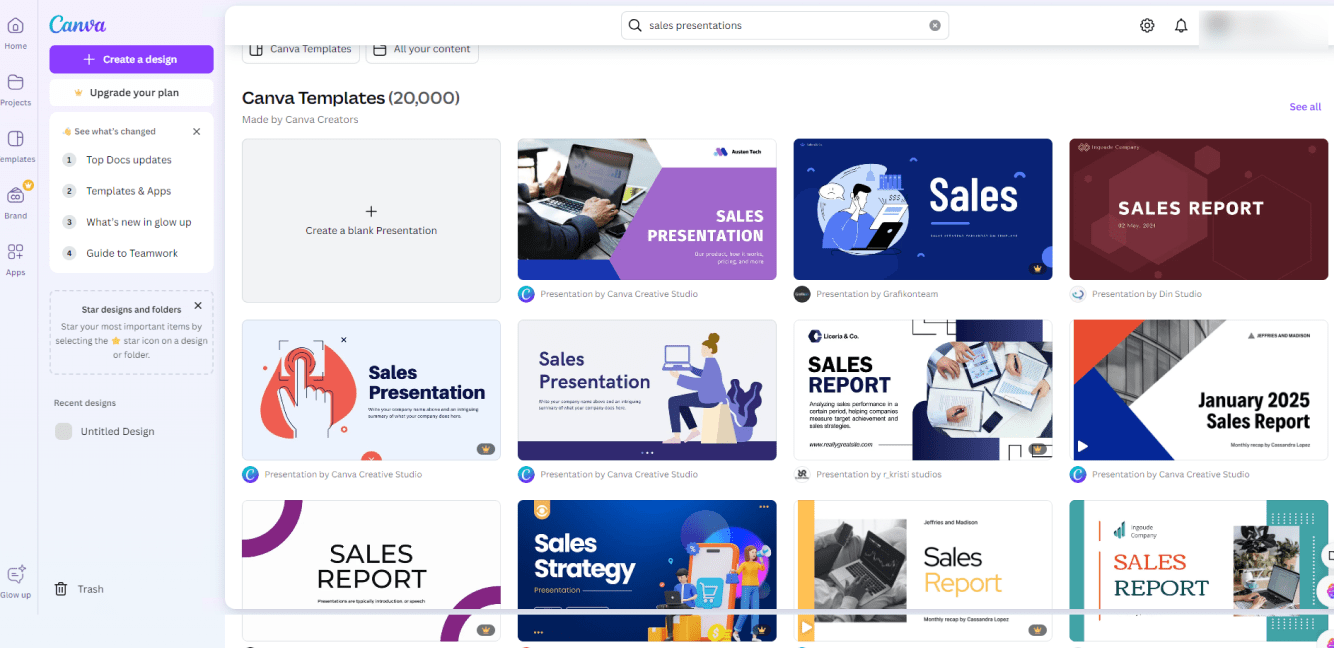Open Guide to Teamwork item
Image resolution: width=1334 pixels, height=648 pixels.
click(131, 253)
